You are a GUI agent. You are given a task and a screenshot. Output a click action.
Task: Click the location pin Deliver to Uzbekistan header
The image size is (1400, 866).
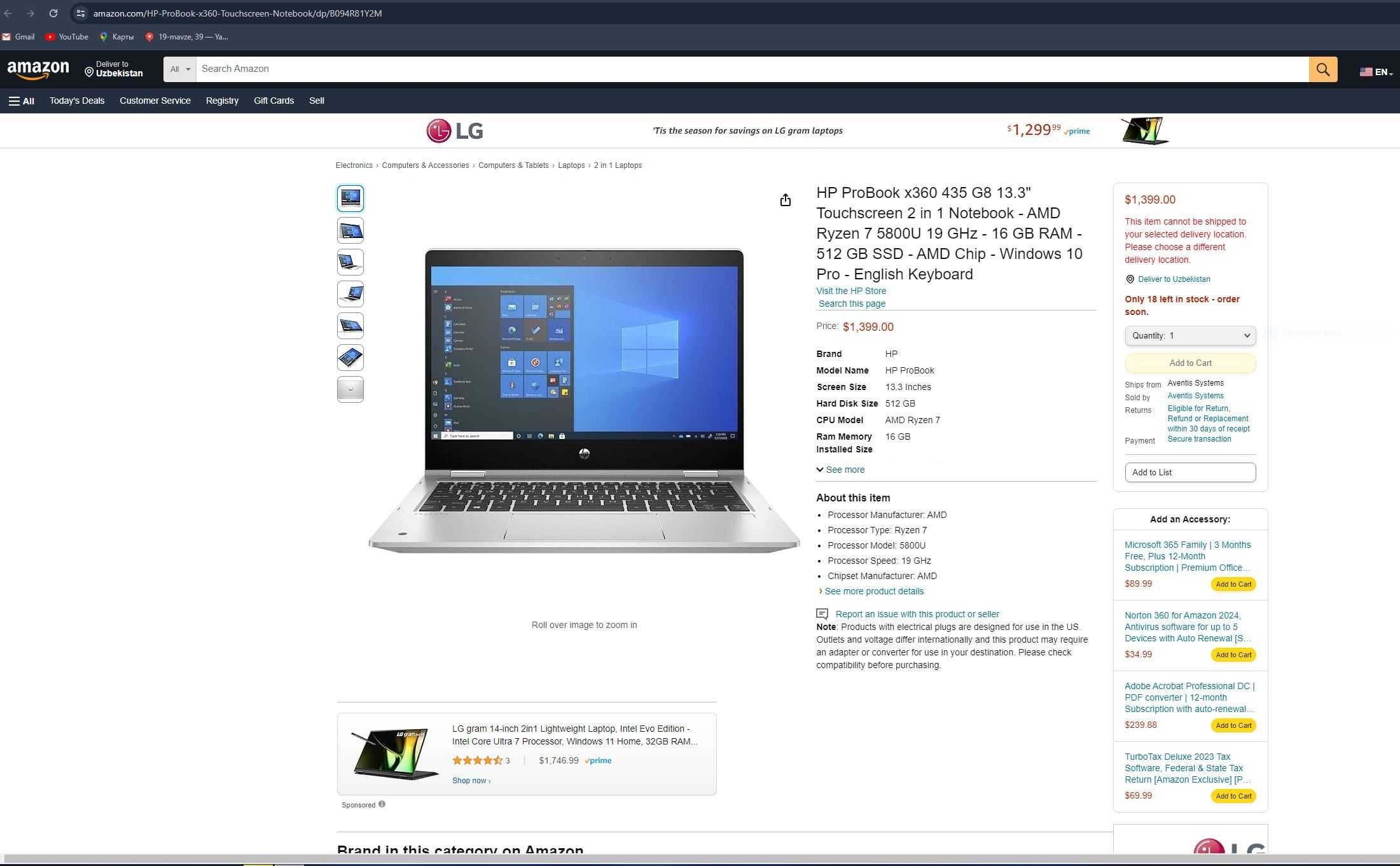click(114, 69)
